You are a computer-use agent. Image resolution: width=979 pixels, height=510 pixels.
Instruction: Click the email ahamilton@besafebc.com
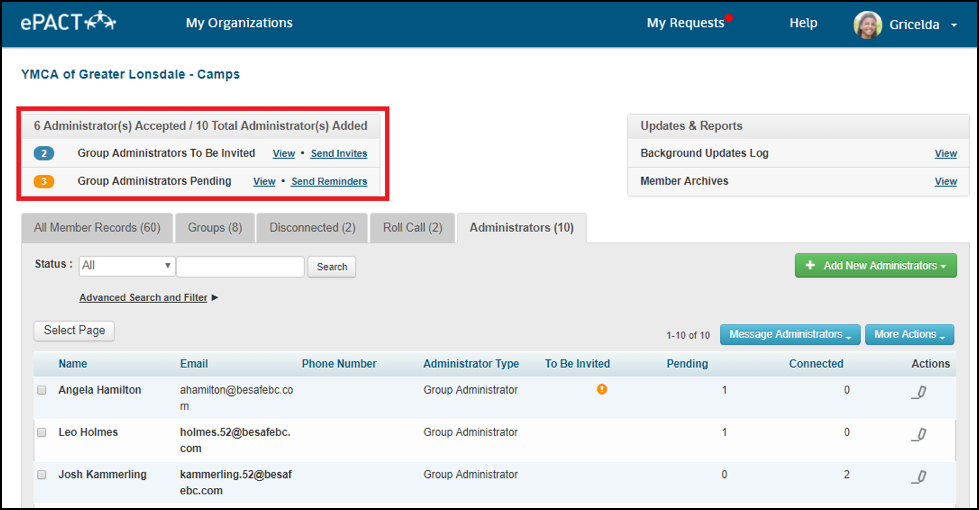pyautogui.click(x=237, y=398)
